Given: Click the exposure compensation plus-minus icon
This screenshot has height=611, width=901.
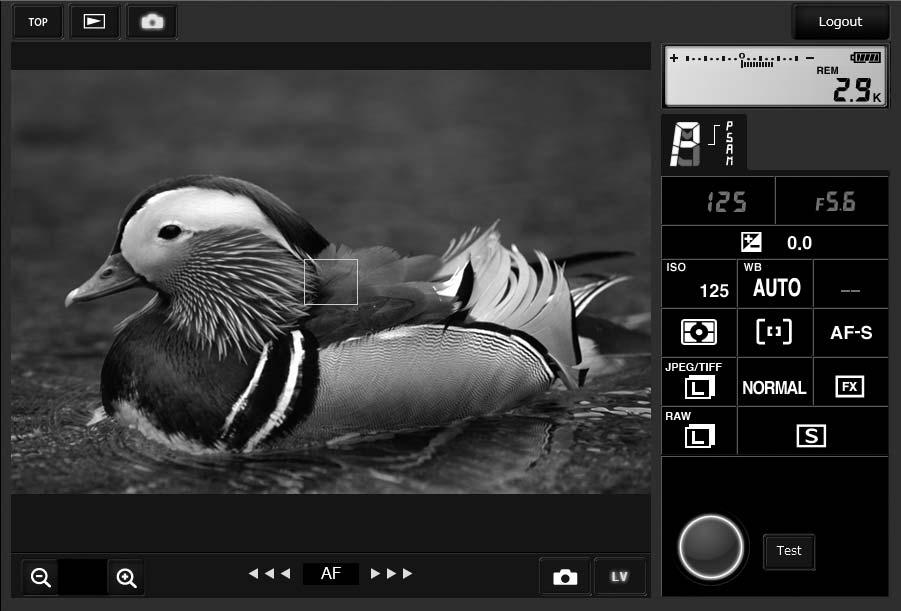Looking at the screenshot, I should (x=751, y=243).
